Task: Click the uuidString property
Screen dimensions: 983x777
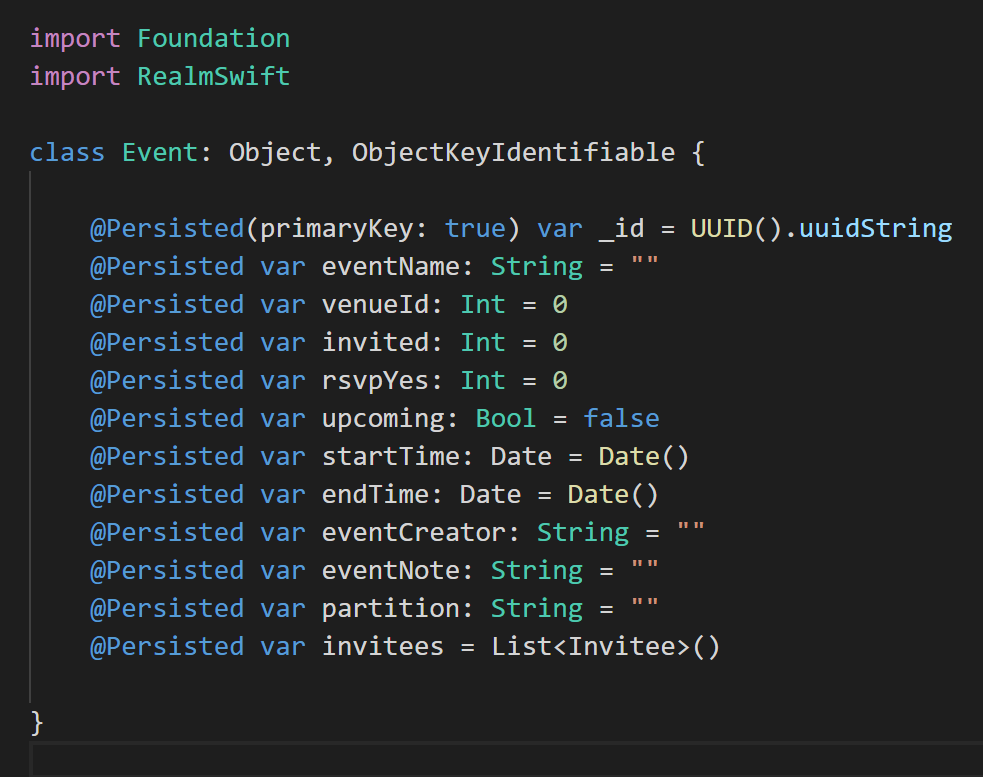Action: coord(875,229)
